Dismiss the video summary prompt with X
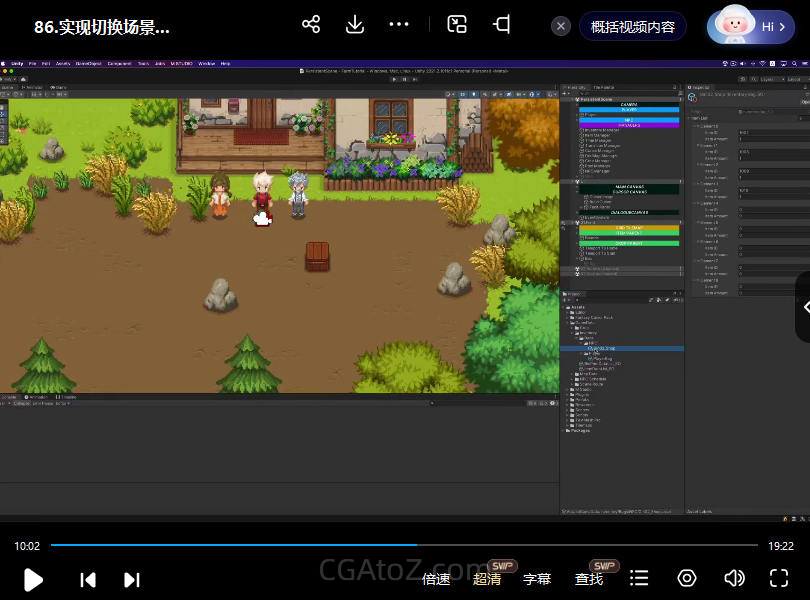Screen dimensions: 810x600 562,26
